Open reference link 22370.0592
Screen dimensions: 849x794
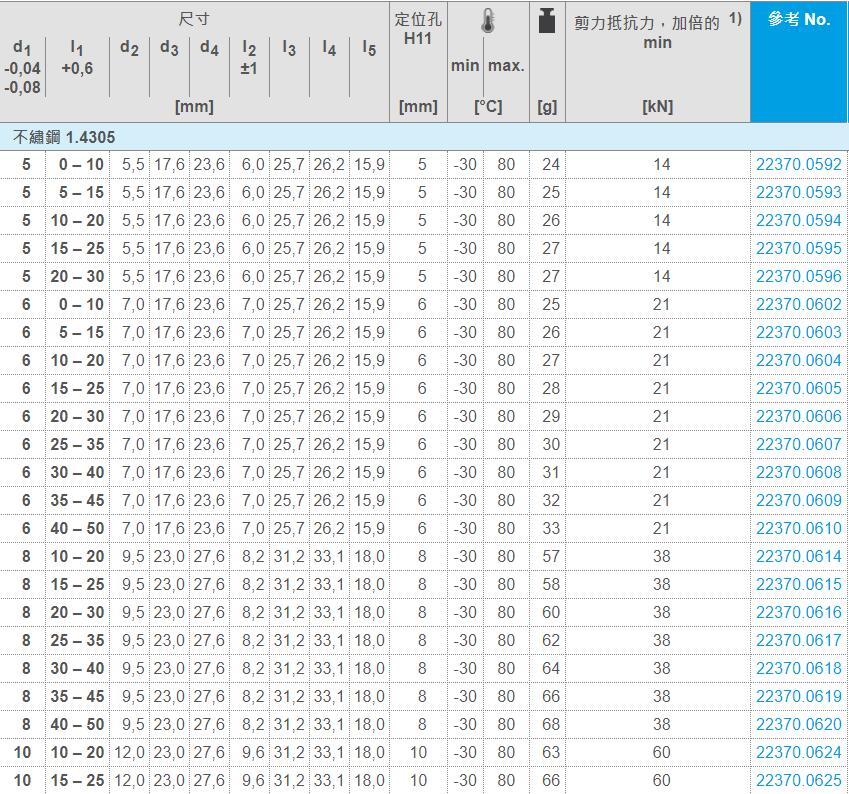[798, 164]
